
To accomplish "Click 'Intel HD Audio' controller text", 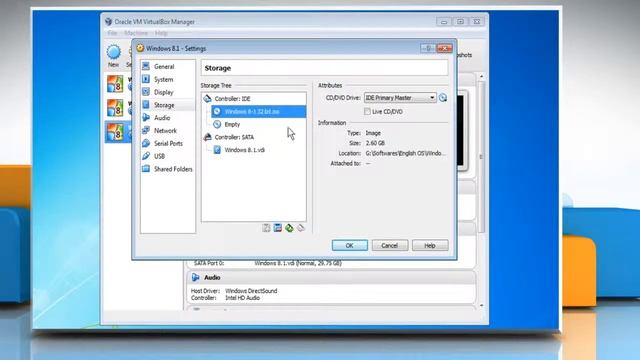I will click(x=242, y=298).
